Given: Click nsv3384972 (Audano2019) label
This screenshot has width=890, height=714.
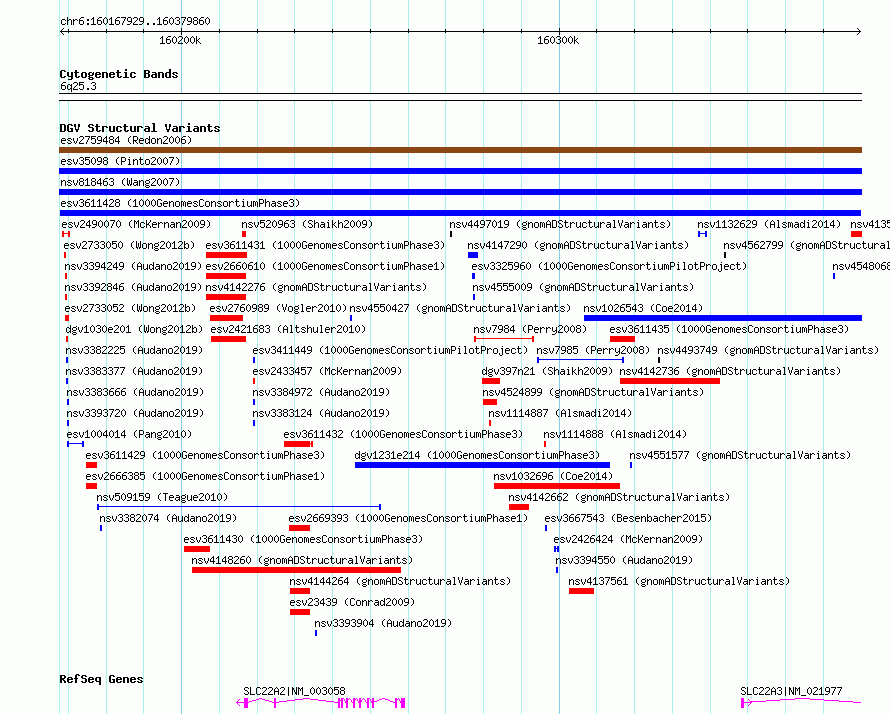Looking at the screenshot, I should pos(321,392).
